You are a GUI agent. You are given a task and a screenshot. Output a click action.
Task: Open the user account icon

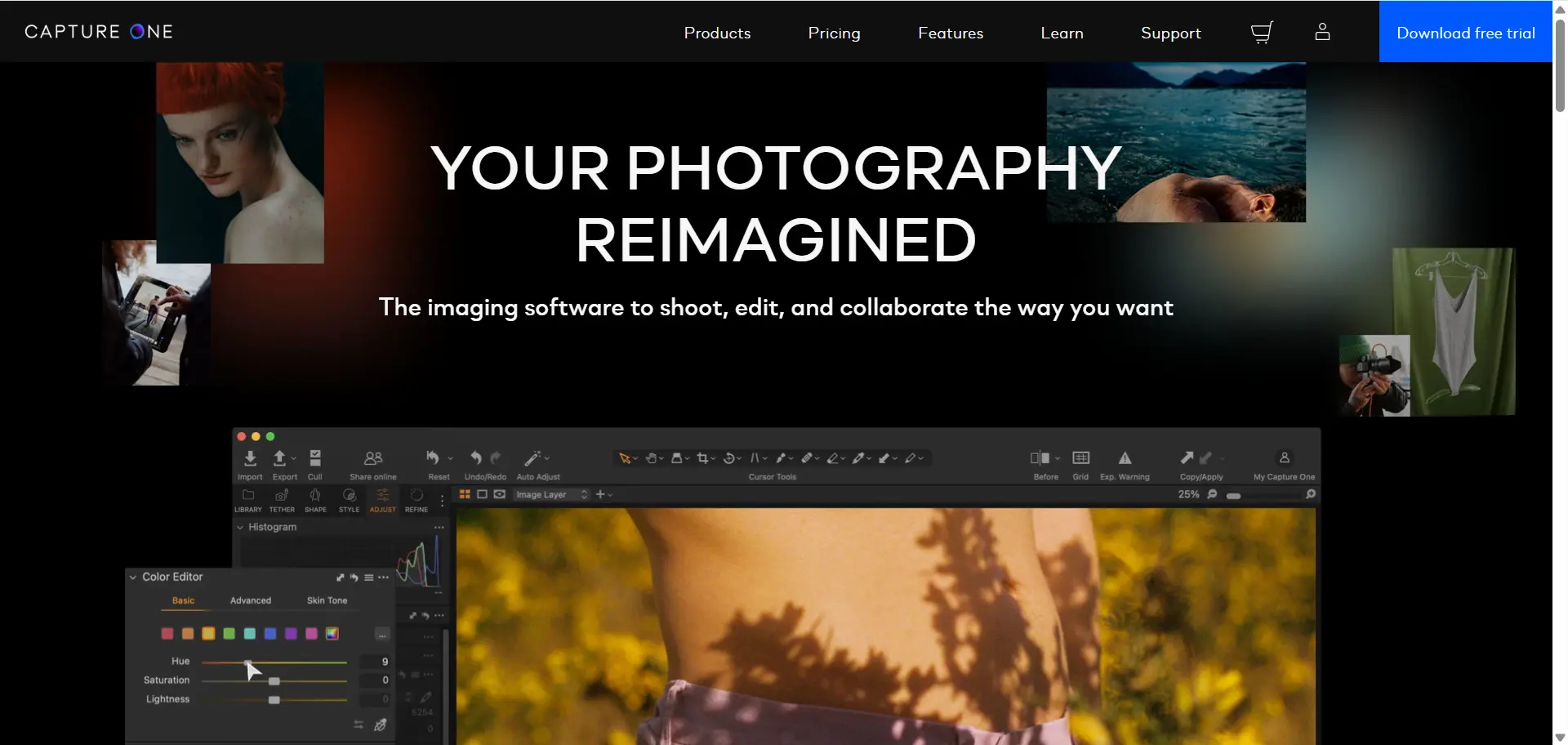click(x=1322, y=32)
